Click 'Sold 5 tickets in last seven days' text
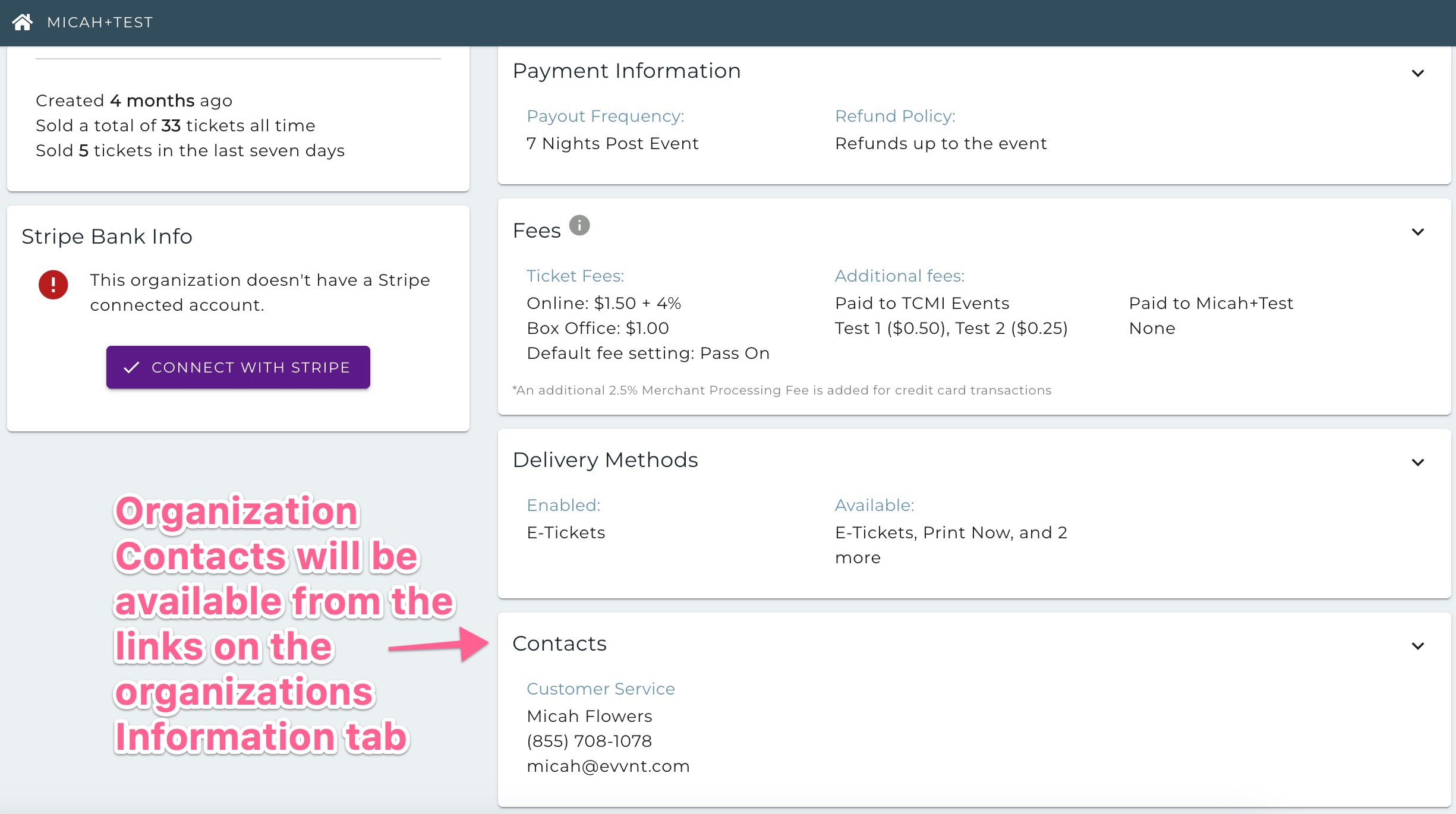 coord(190,150)
